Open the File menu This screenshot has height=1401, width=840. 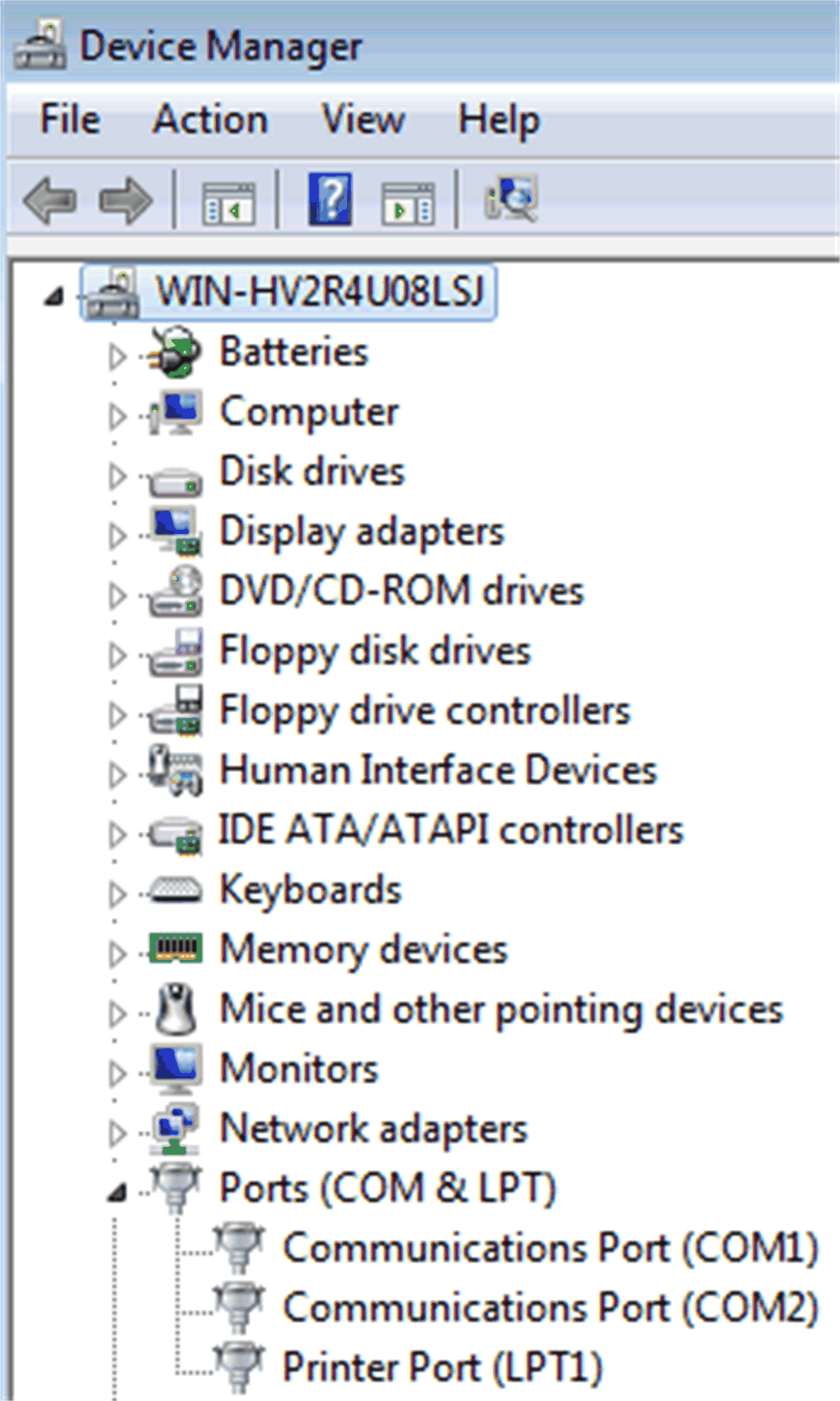[x=69, y=119]
